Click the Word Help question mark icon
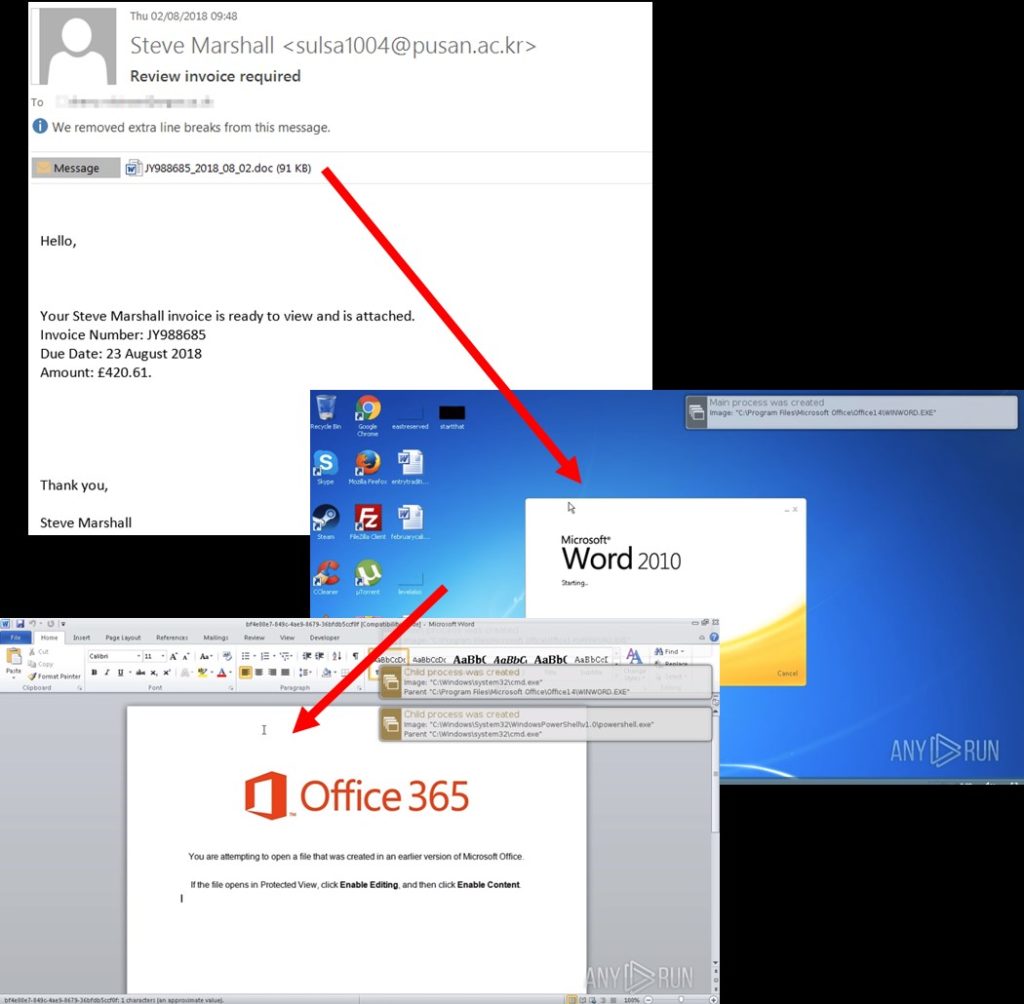Viewport: 1024px width, 1004px height. coord(714,637)
